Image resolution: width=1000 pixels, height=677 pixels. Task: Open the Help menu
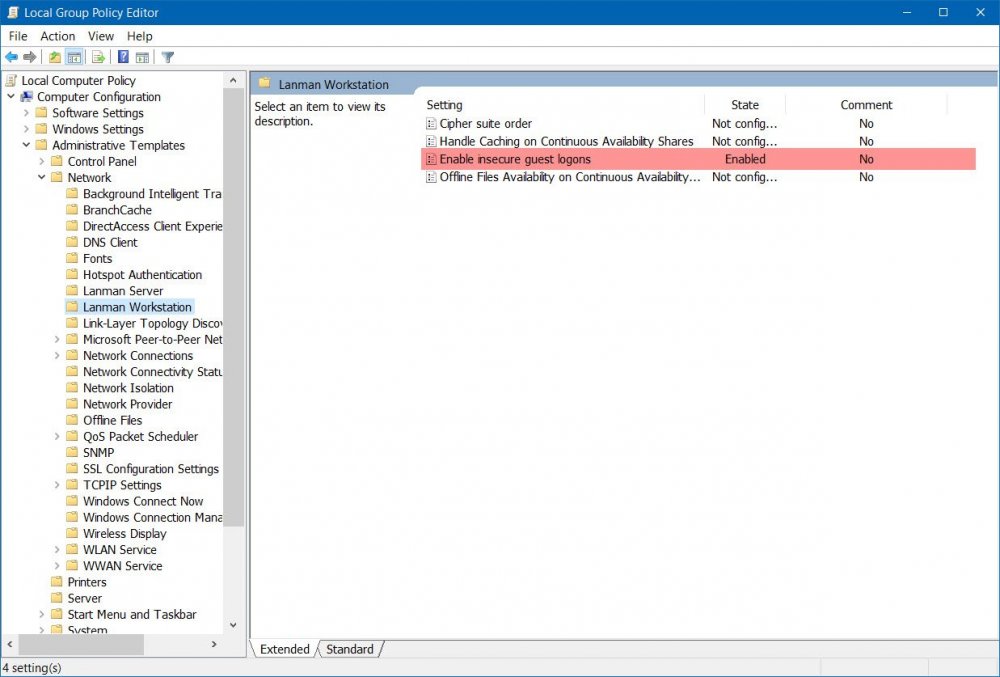(139, 36)
